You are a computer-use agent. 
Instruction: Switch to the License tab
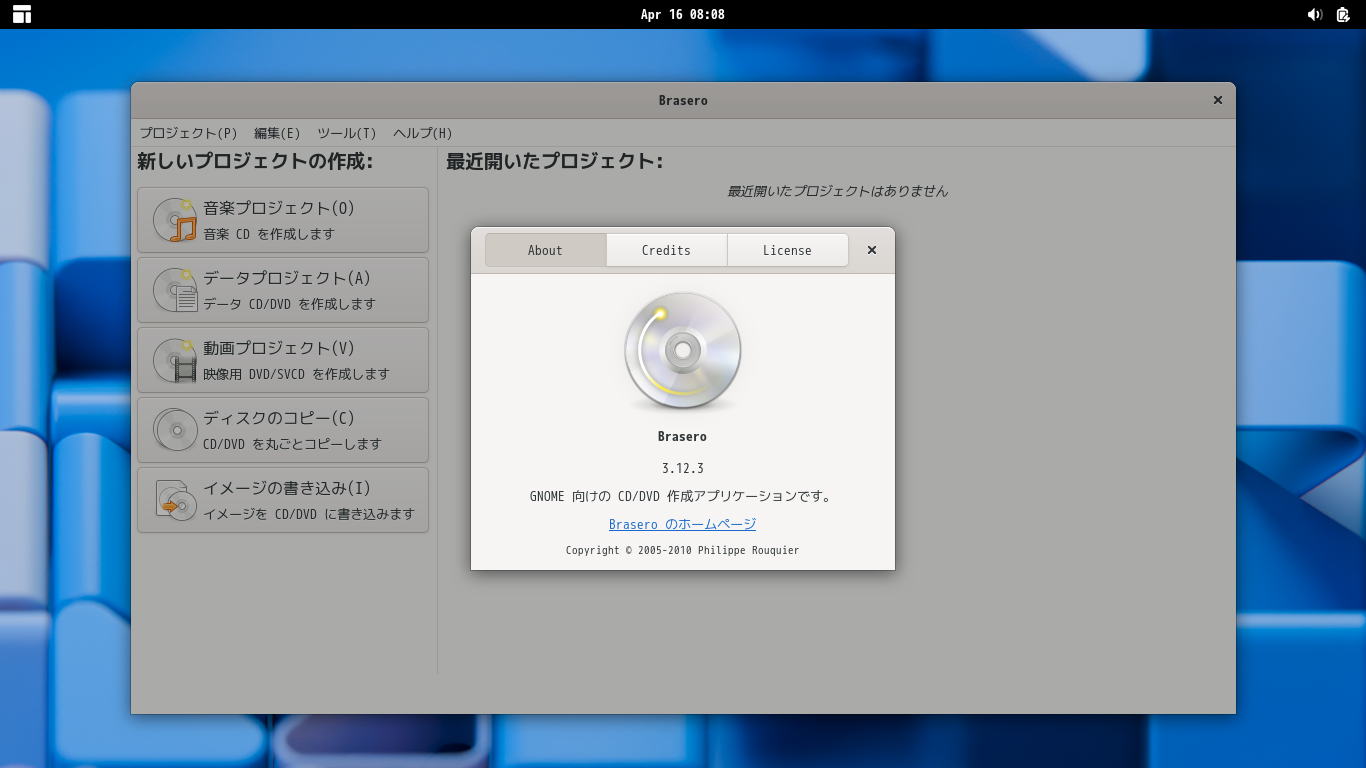tap(788, 250)
